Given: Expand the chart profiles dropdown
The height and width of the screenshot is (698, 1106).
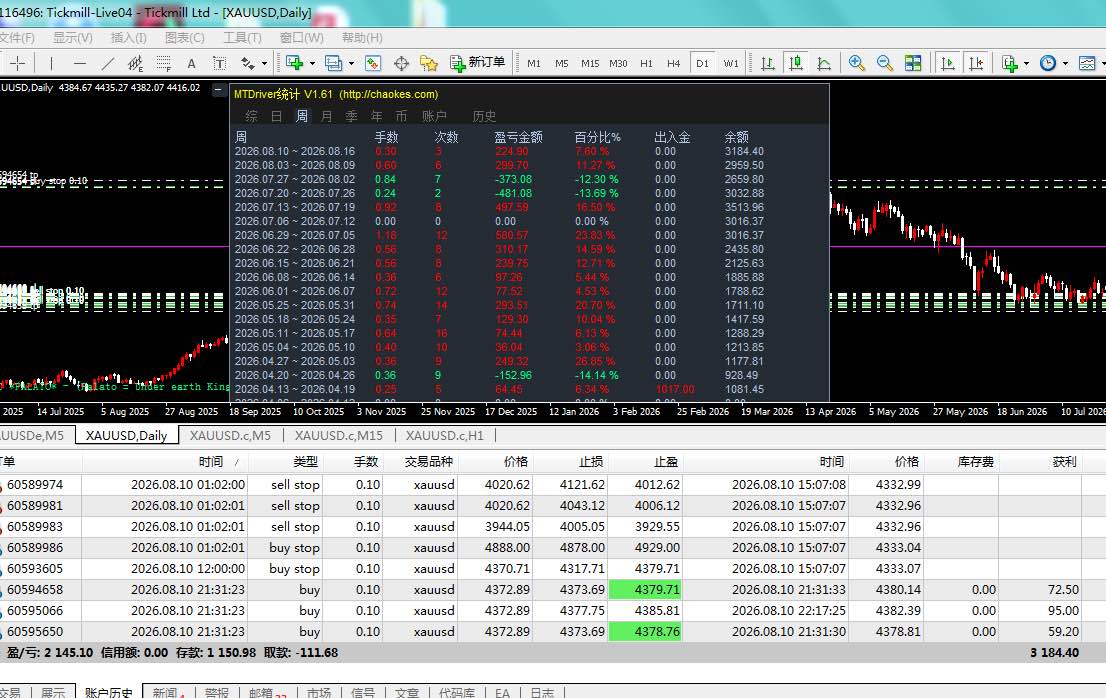Looking at the screenshot, I should (x=351, y=63).
